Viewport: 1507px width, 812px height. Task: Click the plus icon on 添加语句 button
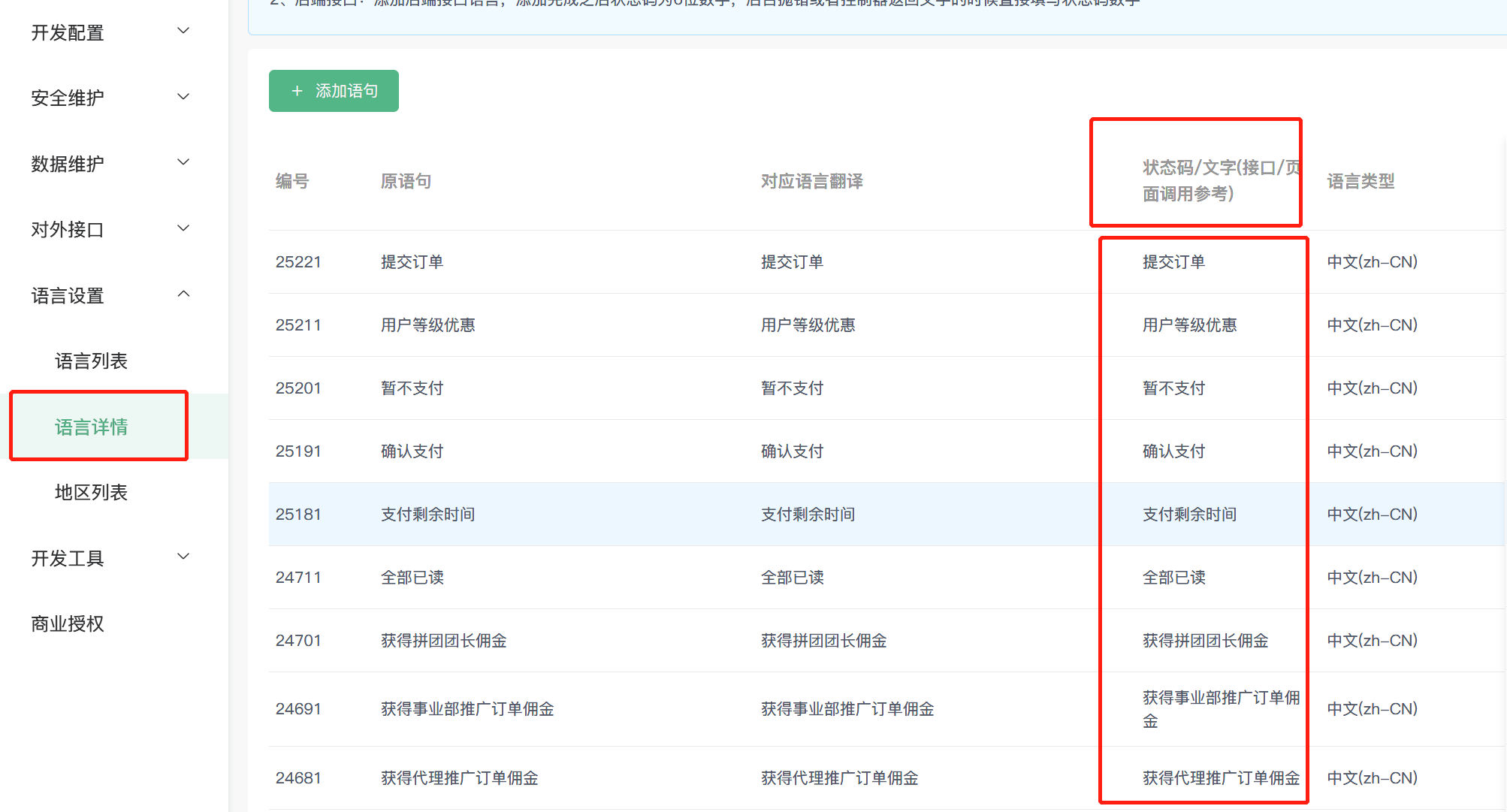tap(297, 91)
